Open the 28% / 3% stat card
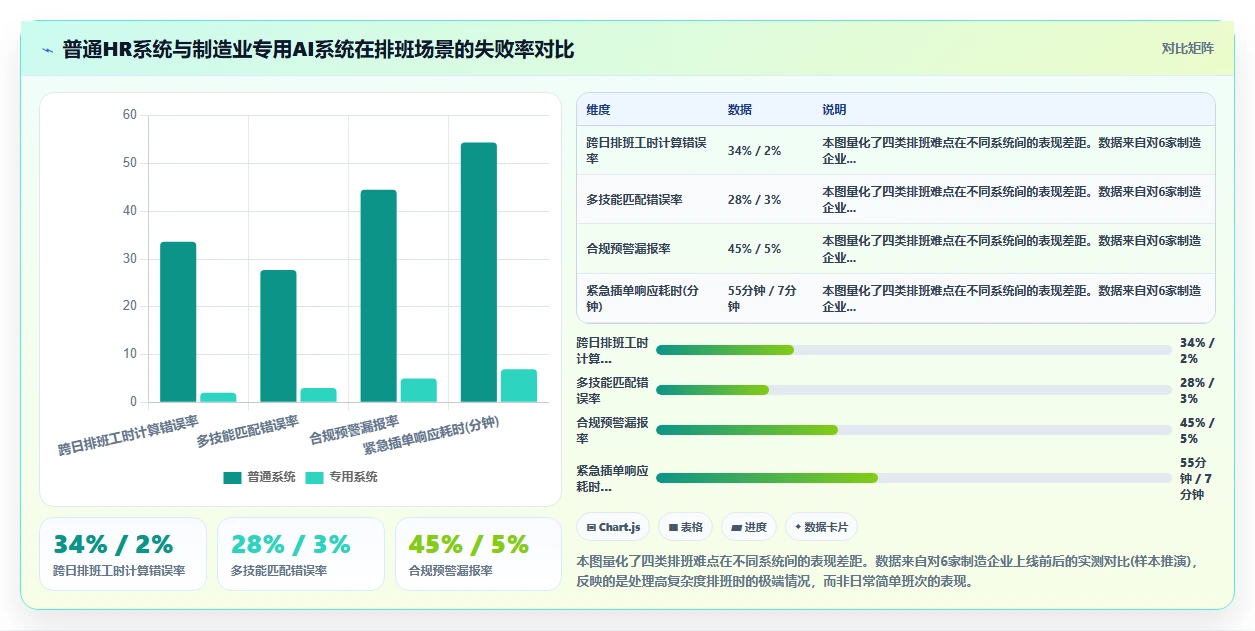The height and width of the screenshot is (631, 1255). tap(301, 554)
